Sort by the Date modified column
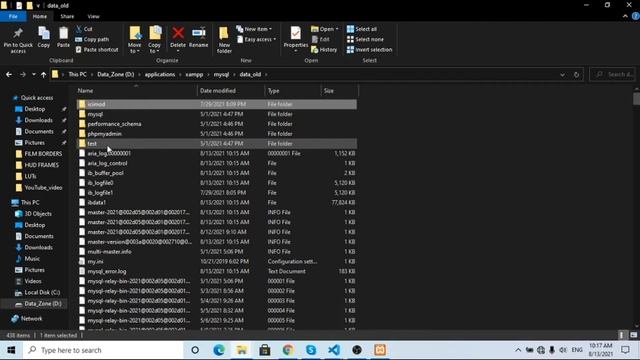The image size is (640, 360). [231, 91]
